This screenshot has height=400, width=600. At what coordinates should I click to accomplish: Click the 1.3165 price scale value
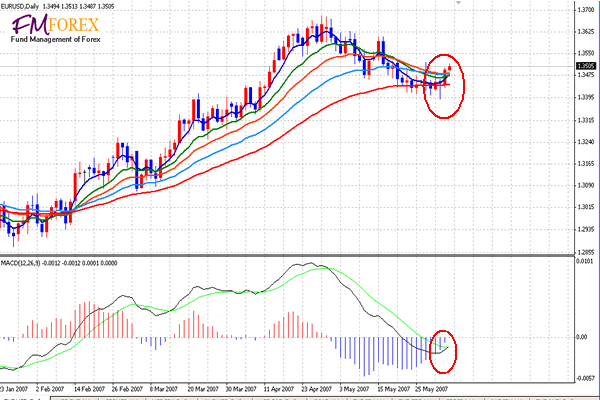pyautogui.click(x=586, y=164)
